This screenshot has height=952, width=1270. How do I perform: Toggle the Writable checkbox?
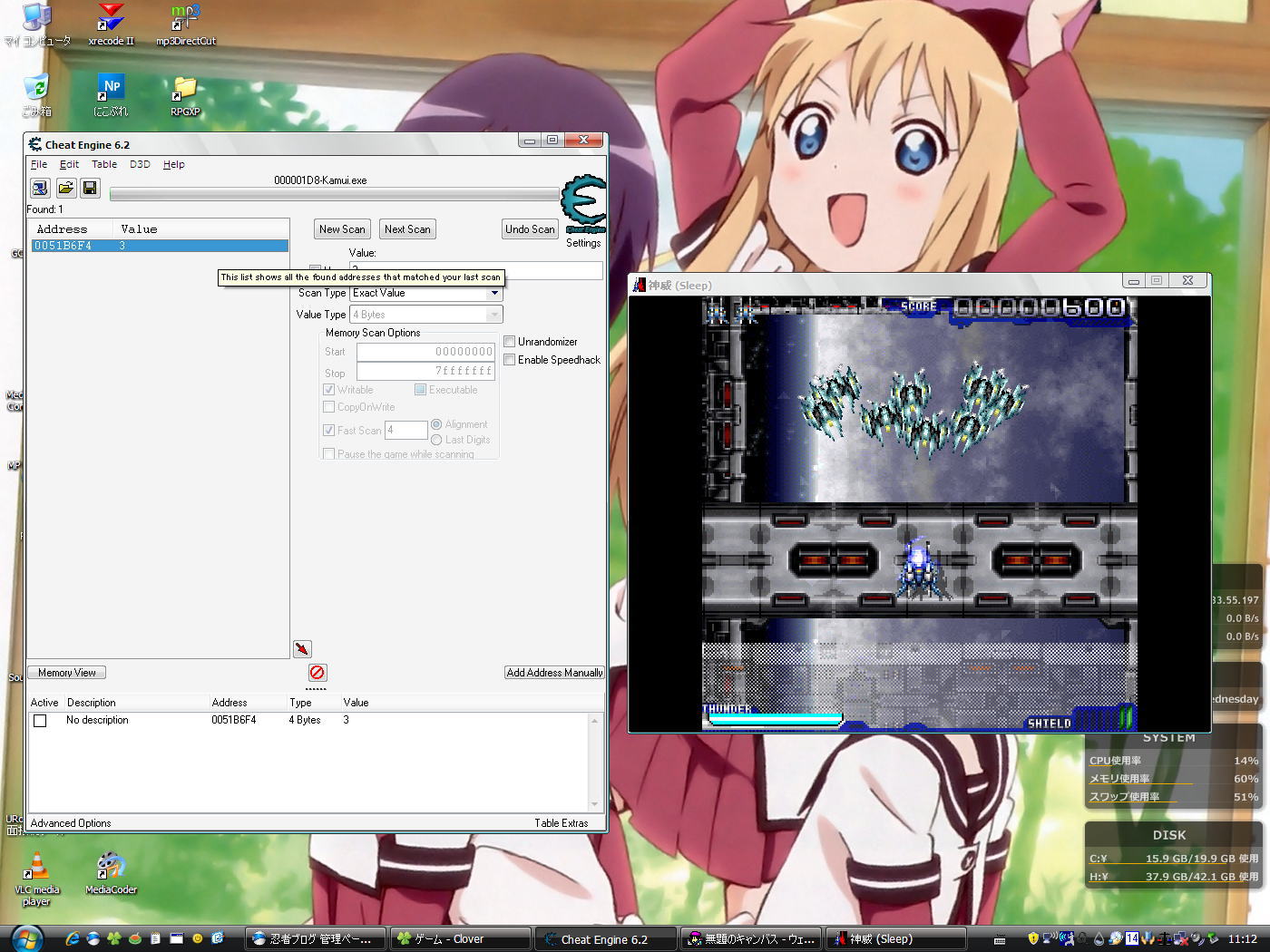click(329, 390)
